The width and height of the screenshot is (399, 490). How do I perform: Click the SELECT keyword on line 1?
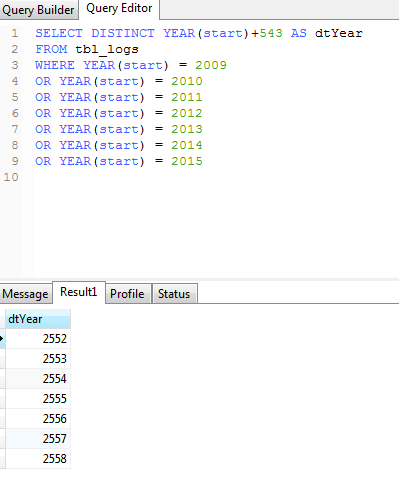(59, 33)
